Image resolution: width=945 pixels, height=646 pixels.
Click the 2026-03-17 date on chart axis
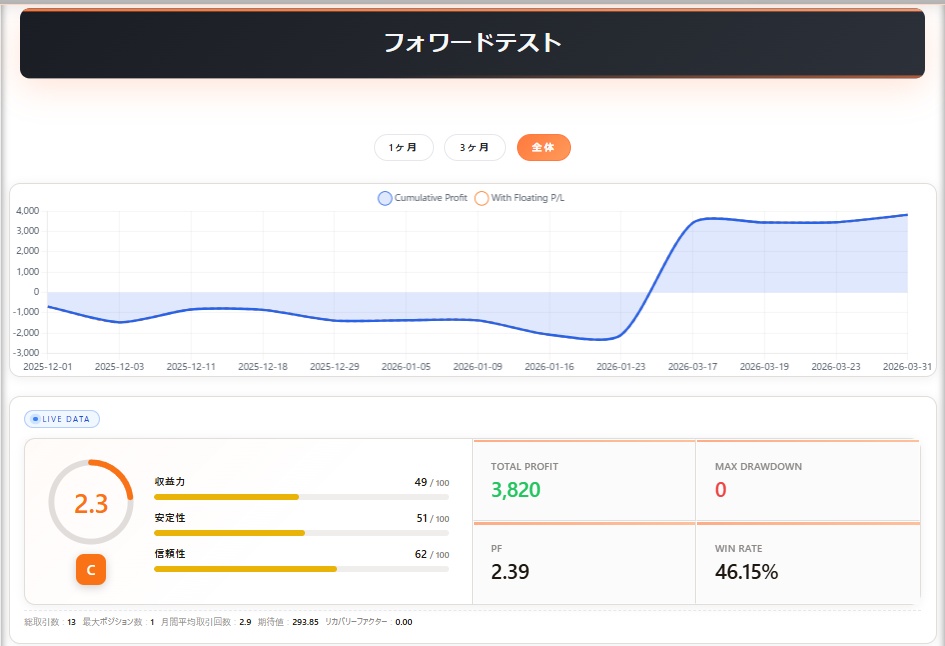point(693,367)
